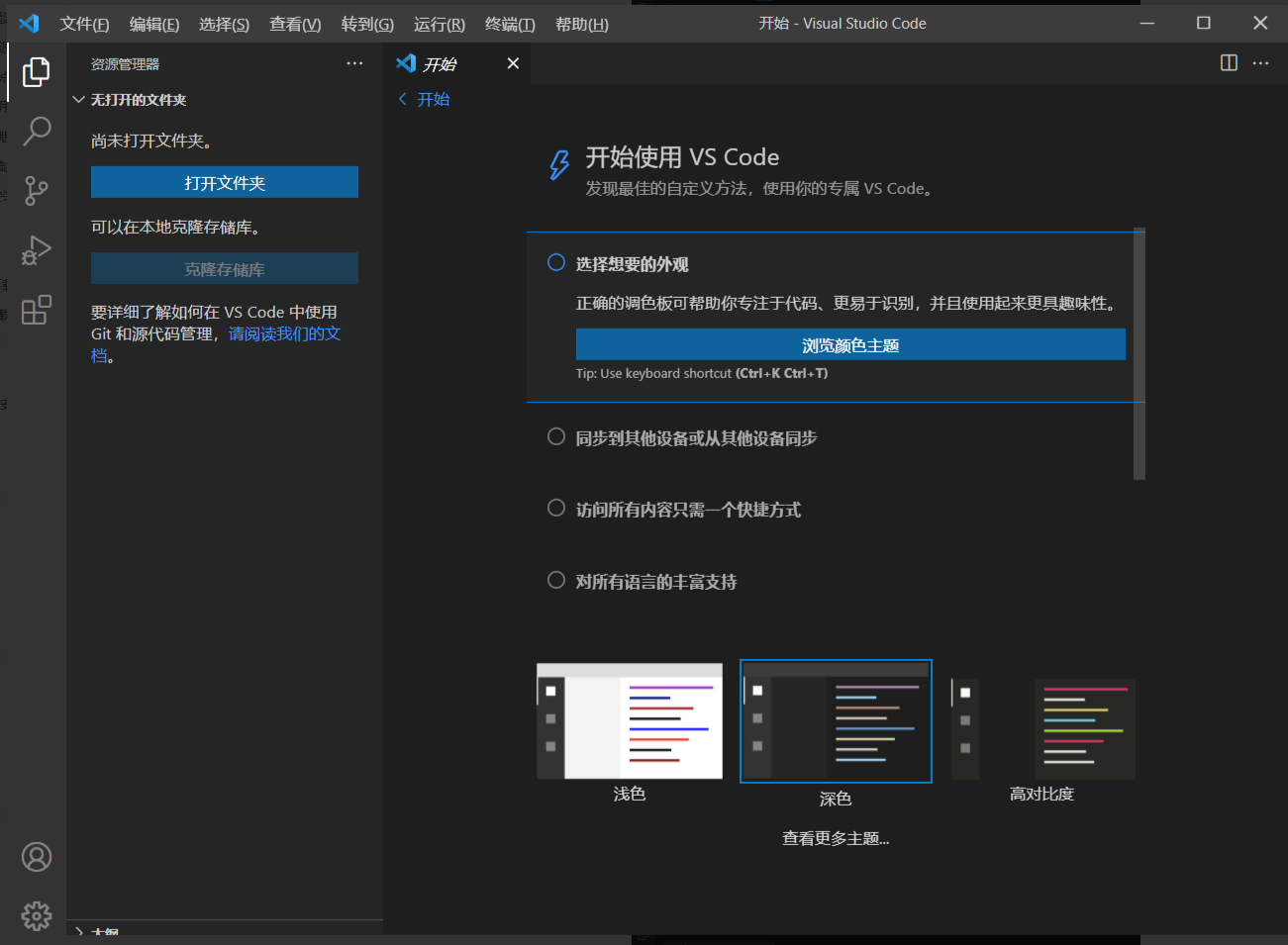The width and height of the screenshot is (1288, 945).
Task: Open the Manage gear icon
Action: [37, 916]
